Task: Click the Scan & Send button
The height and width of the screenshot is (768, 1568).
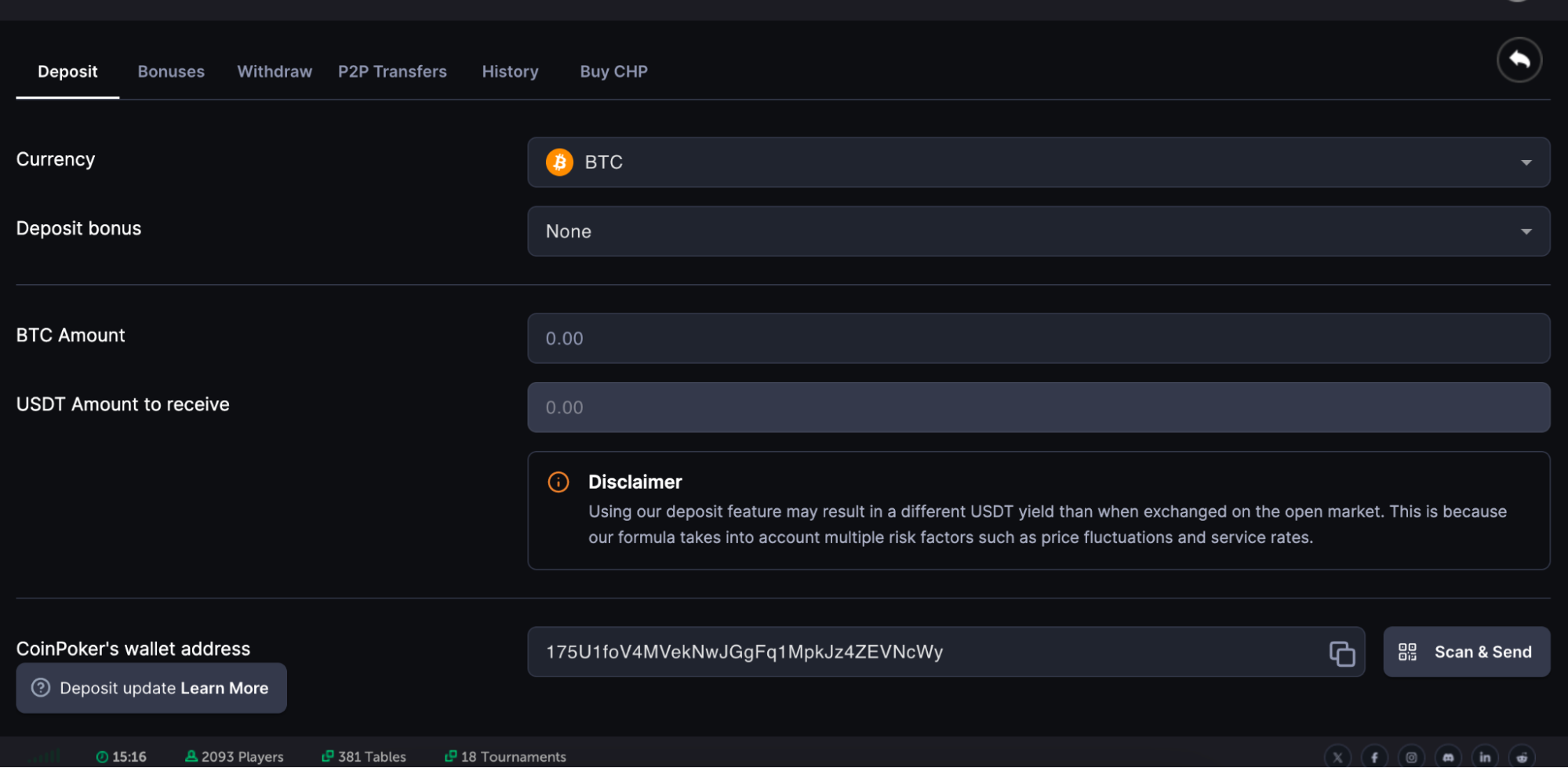Action: 1466,652
